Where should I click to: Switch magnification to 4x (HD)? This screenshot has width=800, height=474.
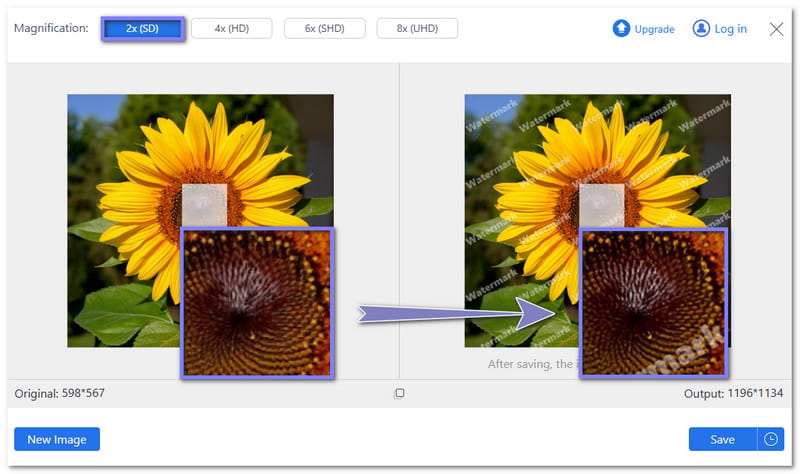point(232,29)
